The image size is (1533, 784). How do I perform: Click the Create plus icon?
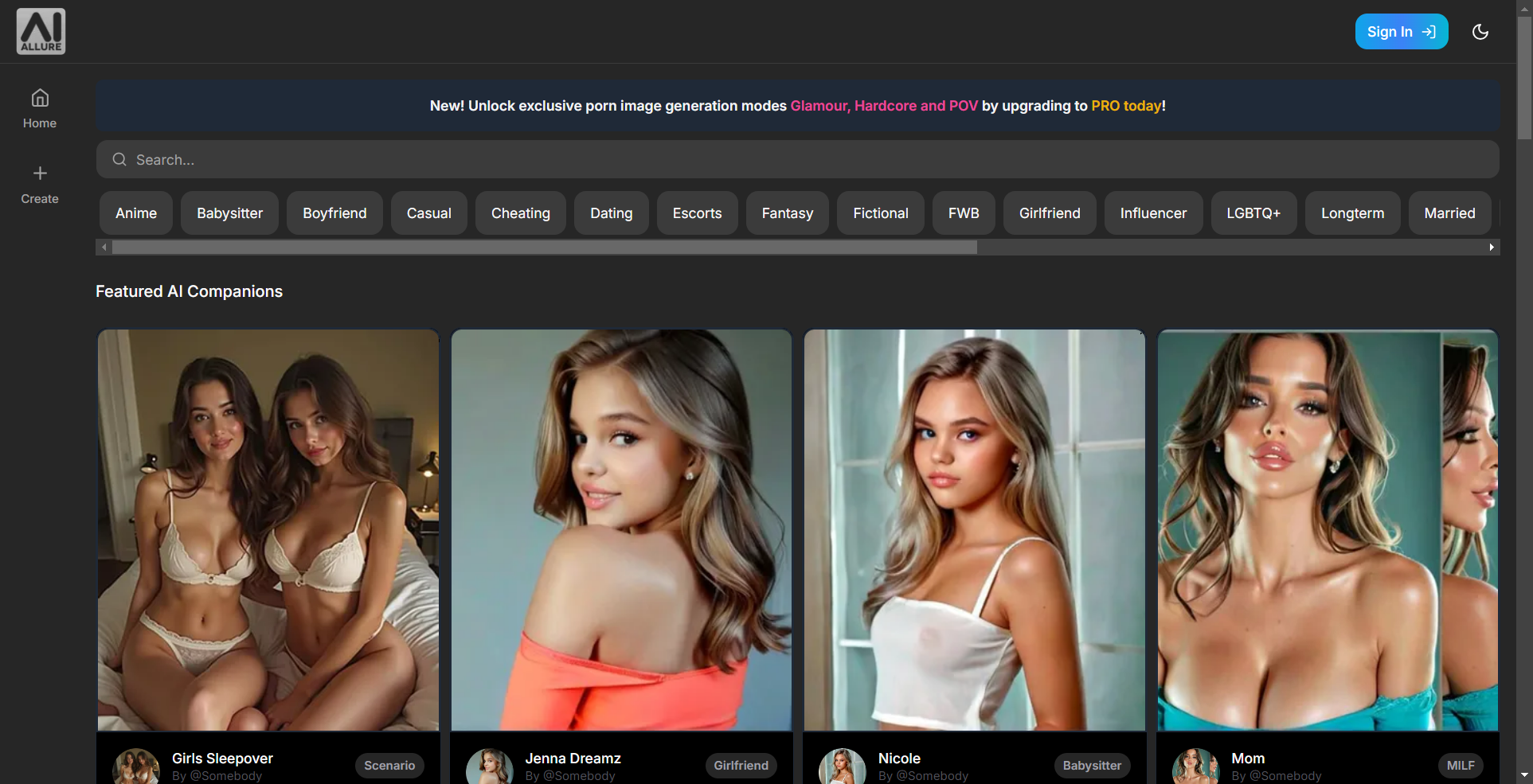pos(40,173)
